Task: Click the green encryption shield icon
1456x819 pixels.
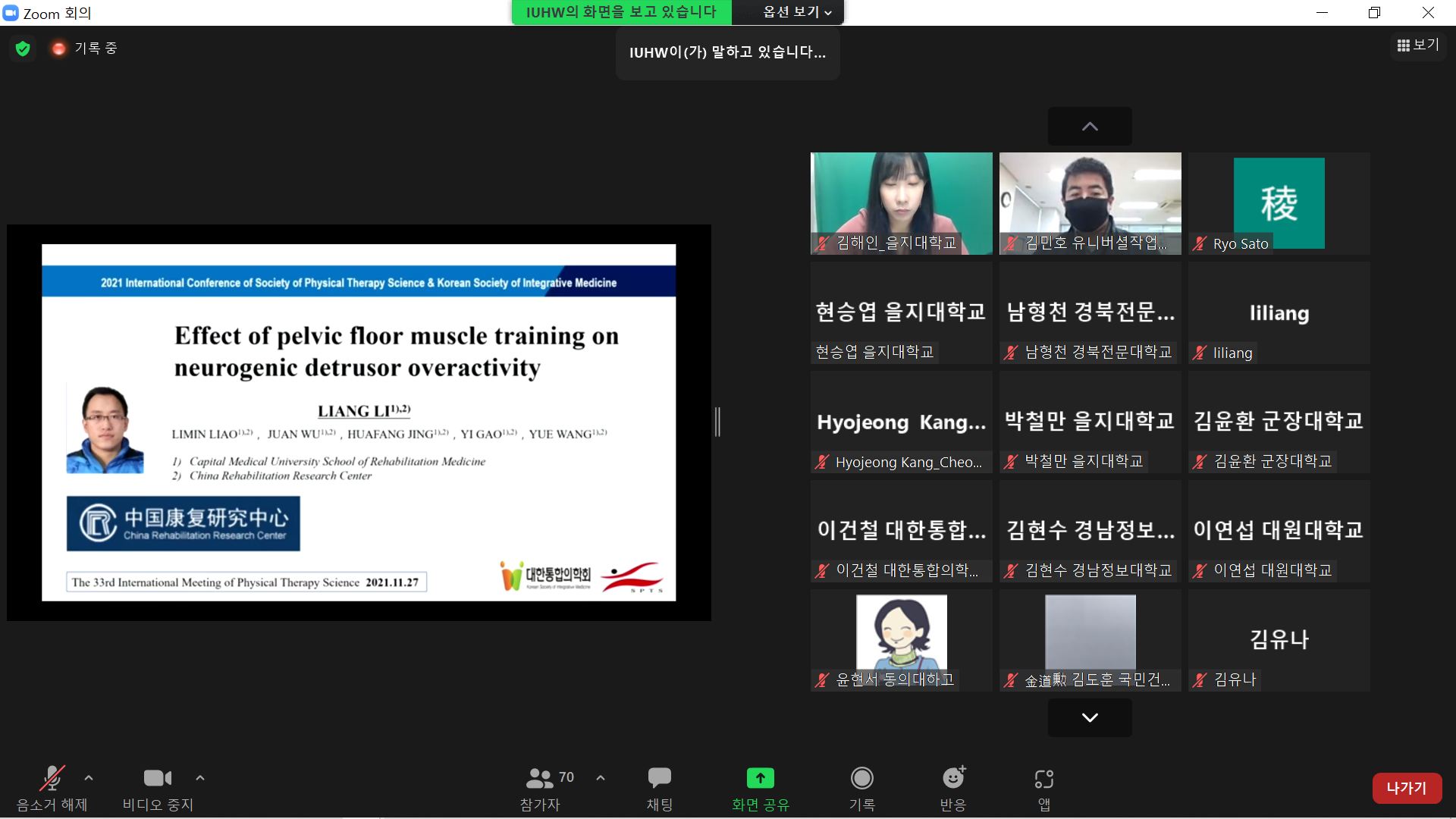Action: point(23,49)
